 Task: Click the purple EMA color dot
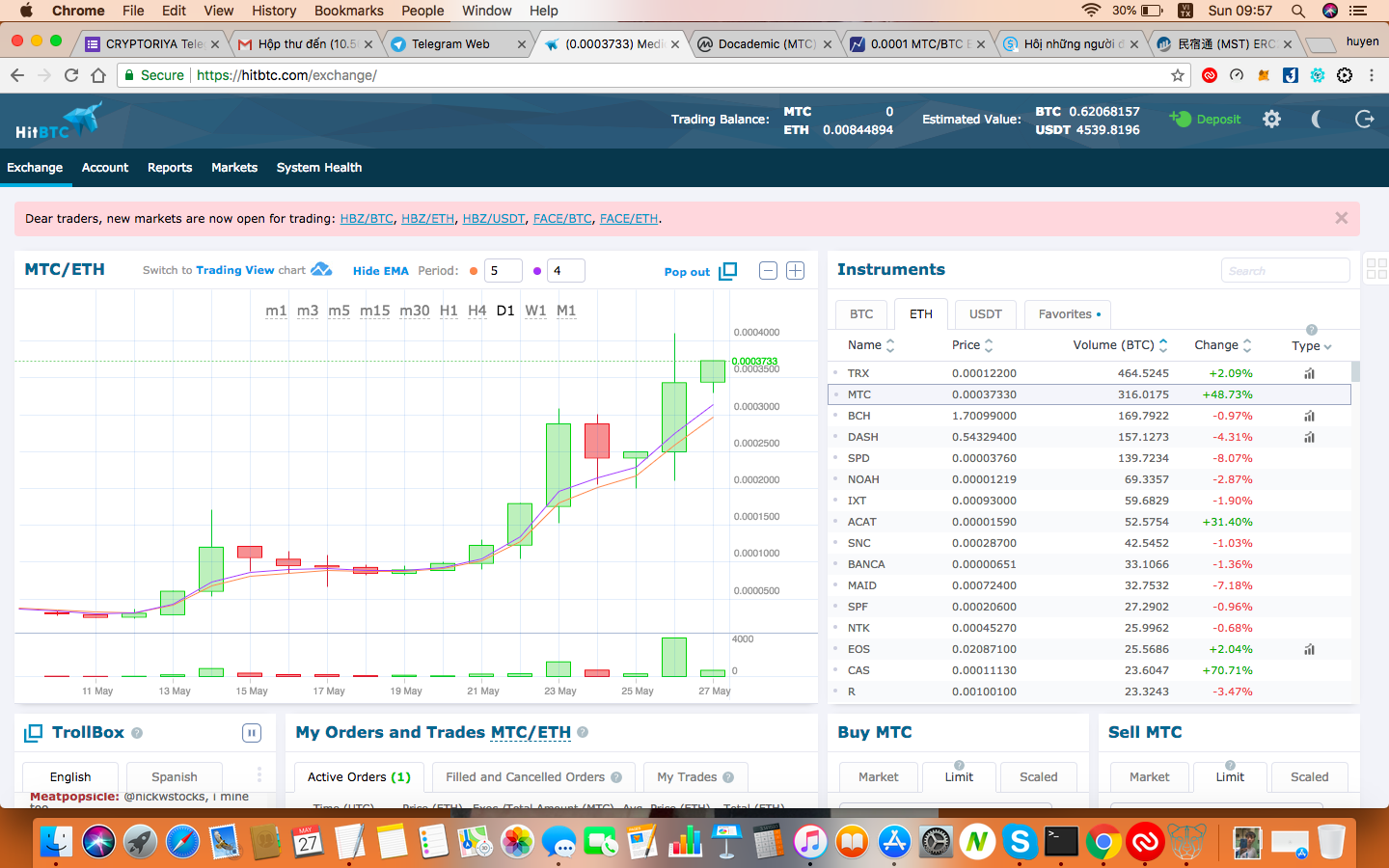(x=537, y=271)
